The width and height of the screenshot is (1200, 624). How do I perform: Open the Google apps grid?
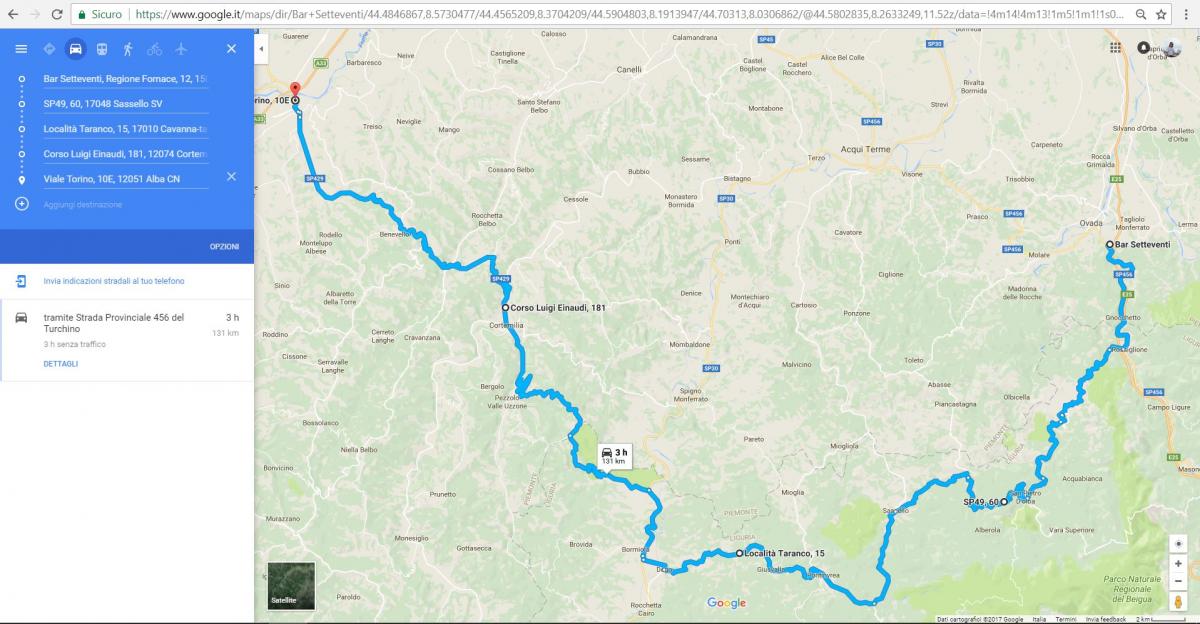tap(1116, 47)
